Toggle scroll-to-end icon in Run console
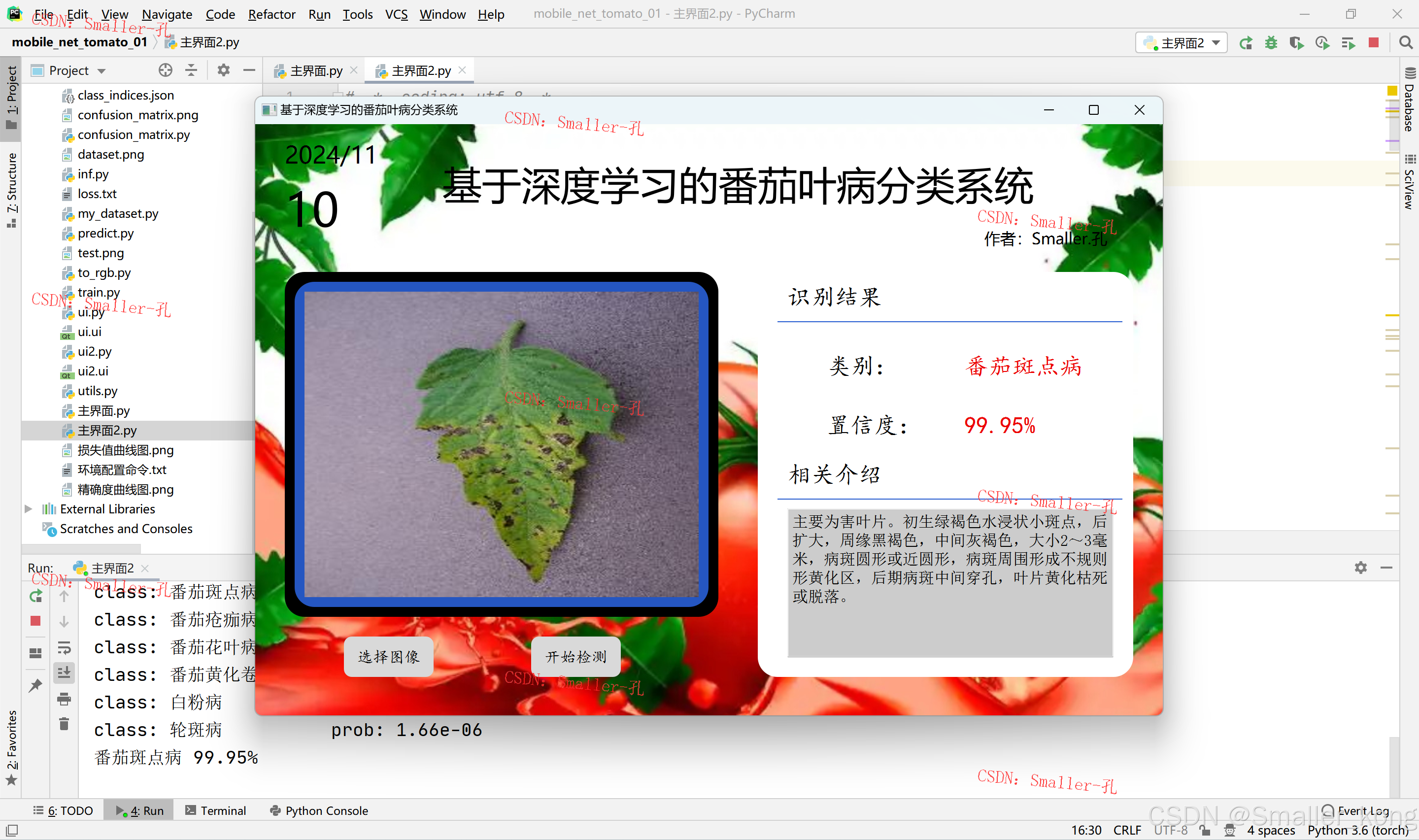Viewport: 1419px width, 840px height. coord(64,673)
